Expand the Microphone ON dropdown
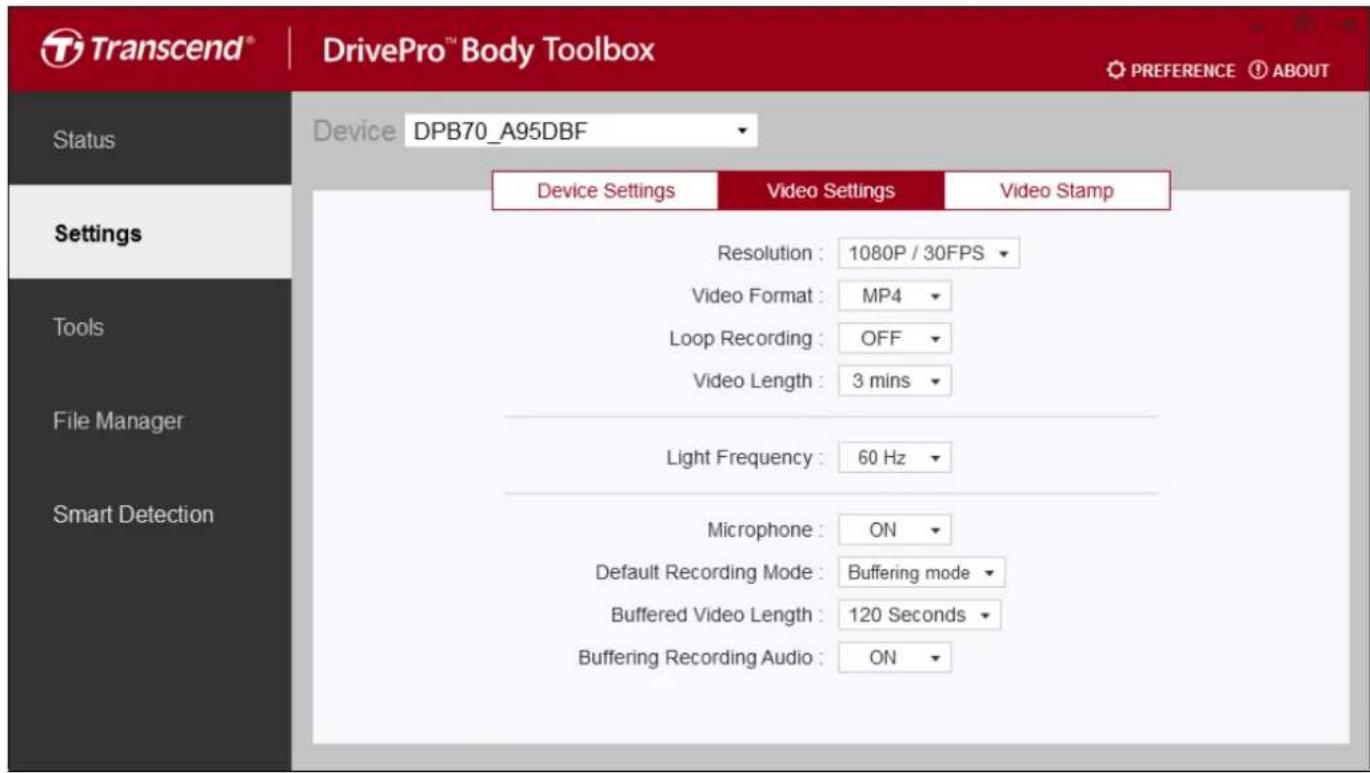1370x773 pixels. coord(895,530)
